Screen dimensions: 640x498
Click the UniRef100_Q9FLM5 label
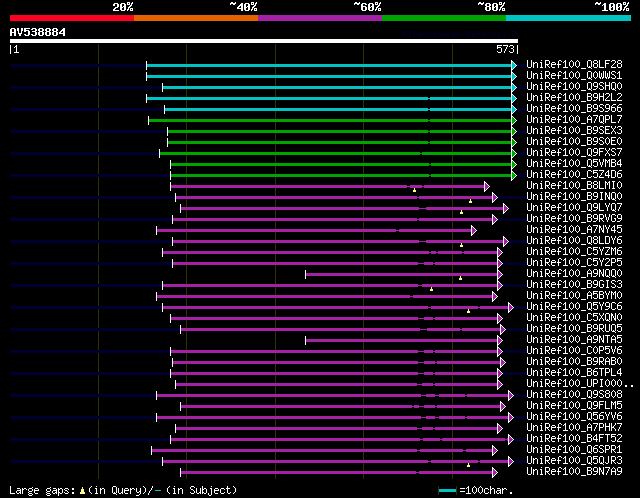click(574, 406)
